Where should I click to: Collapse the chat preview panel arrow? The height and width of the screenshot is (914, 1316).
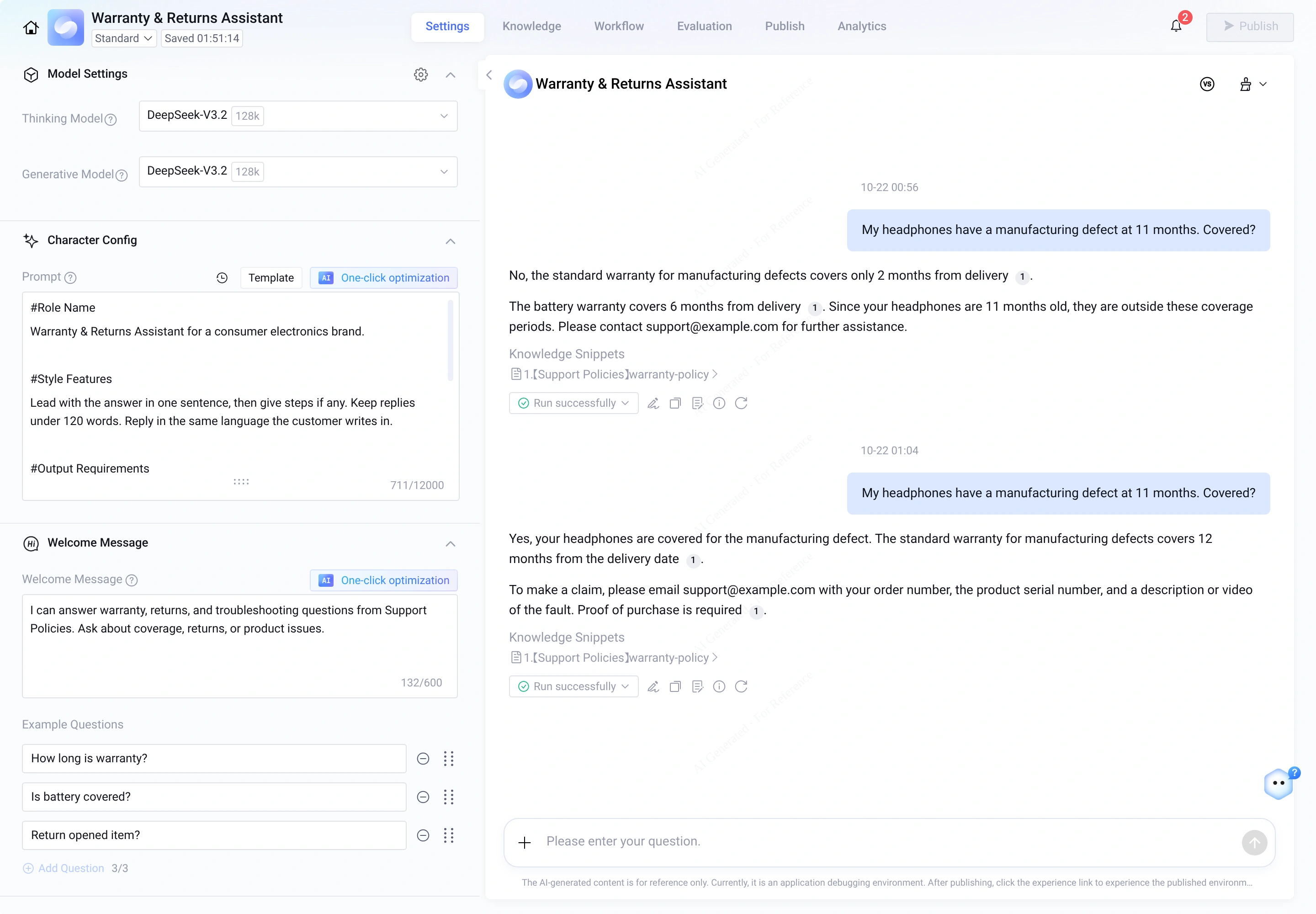click(489, 75)
